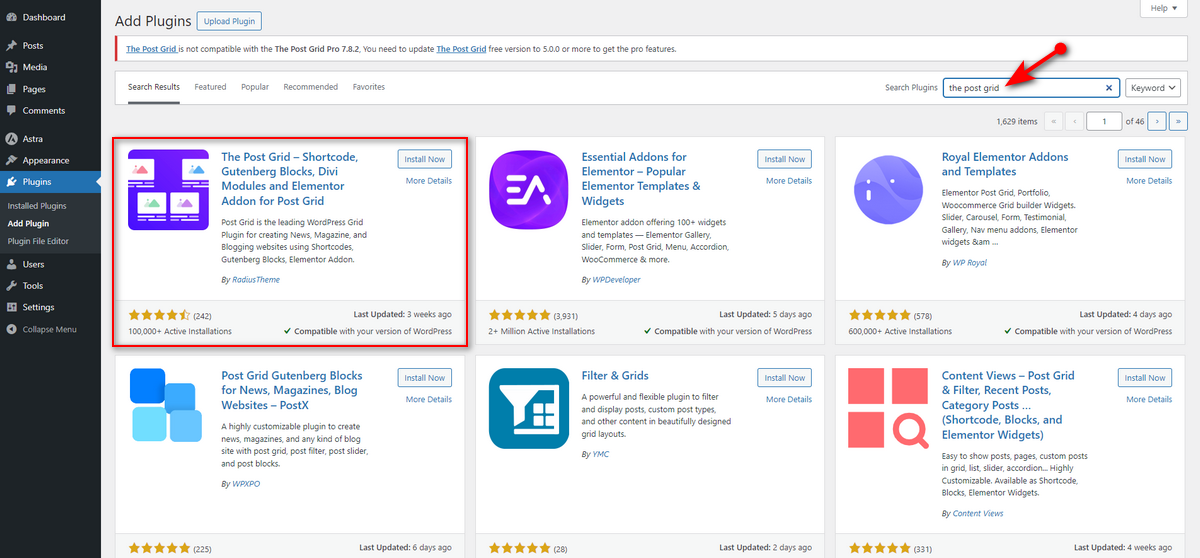Open More Details for Content Views
Image resolution: width=1200 pixels, height=558 pixels.
click(x=1149, y=399)
